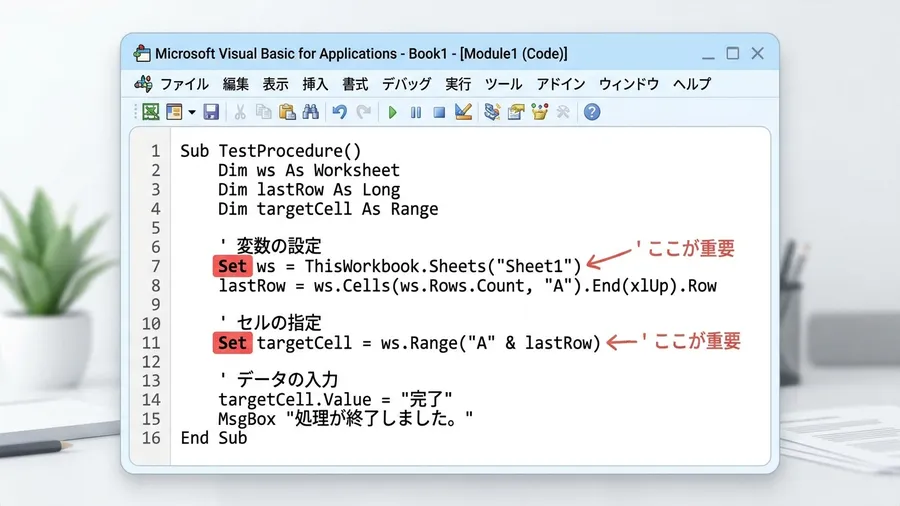Click the 'lastRow = ws.Cells' code line

coord(467,286)
